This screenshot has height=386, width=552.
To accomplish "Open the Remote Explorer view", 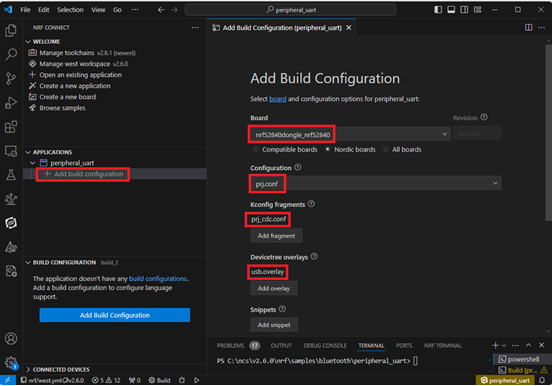I will click(x=11, y=151).
